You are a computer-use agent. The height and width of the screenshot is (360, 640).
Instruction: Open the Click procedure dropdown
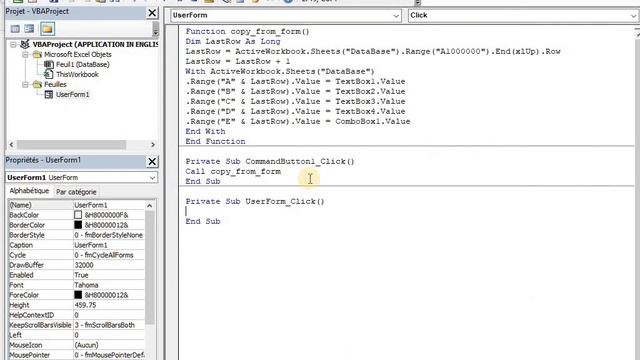click(x=633, y=16)
